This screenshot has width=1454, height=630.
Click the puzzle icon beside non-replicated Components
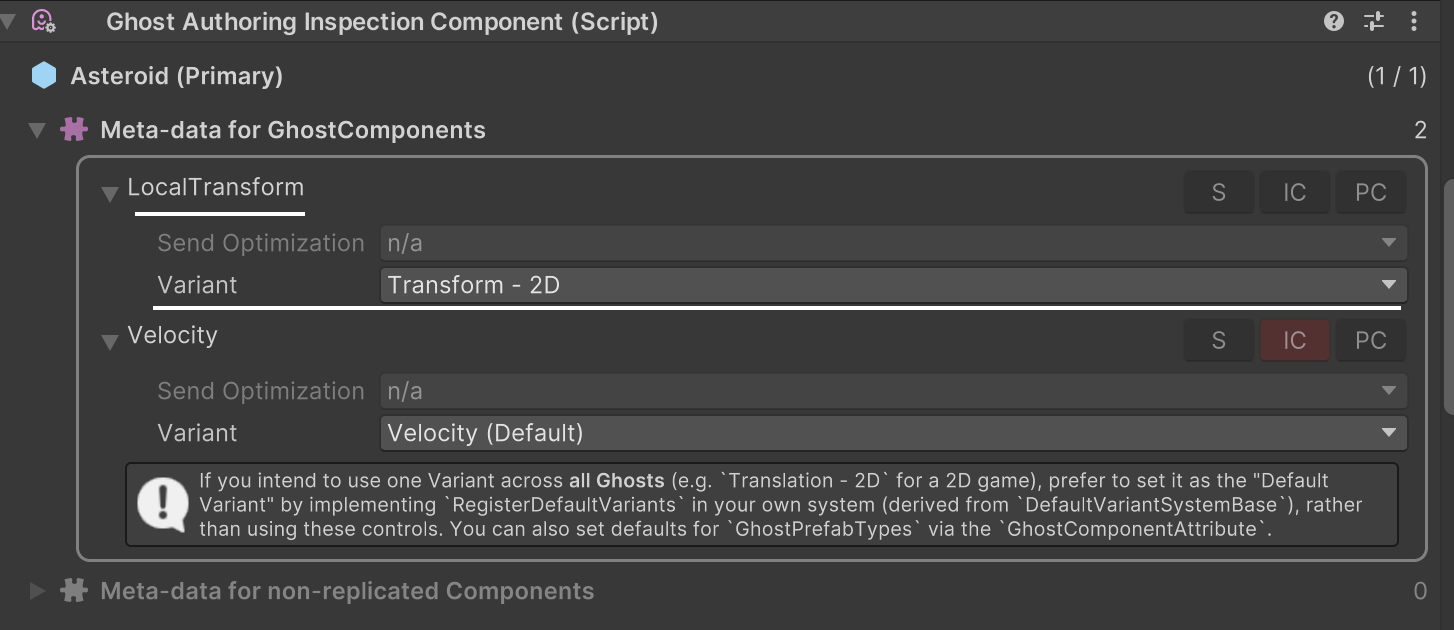click(74, 591)
